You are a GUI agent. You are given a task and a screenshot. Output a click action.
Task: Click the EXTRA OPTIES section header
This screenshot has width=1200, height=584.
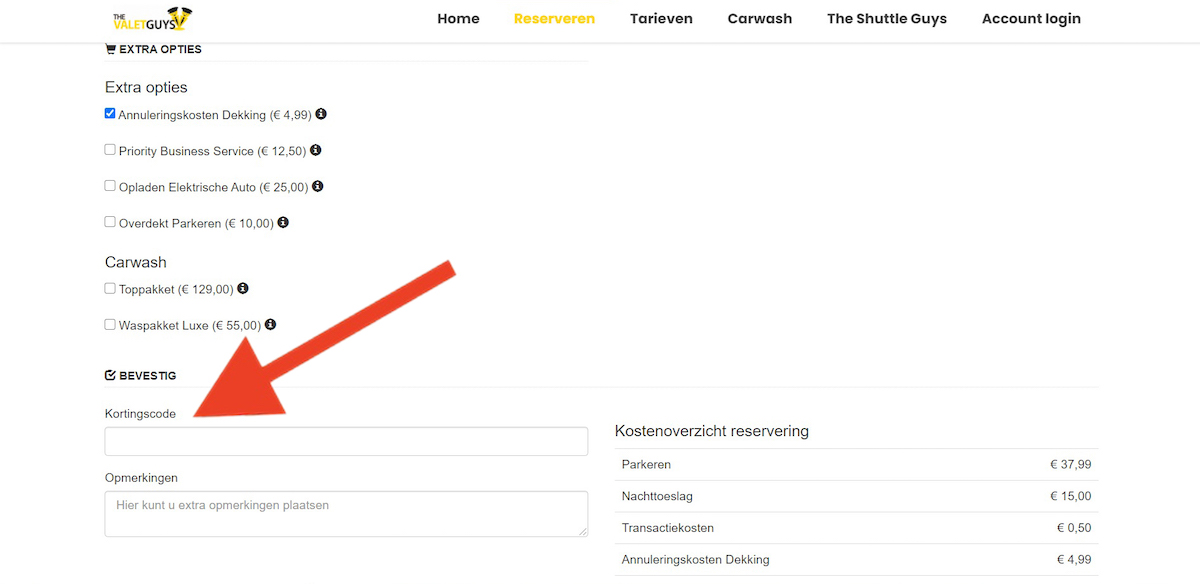pyautogui.click(x=153, y=49)
